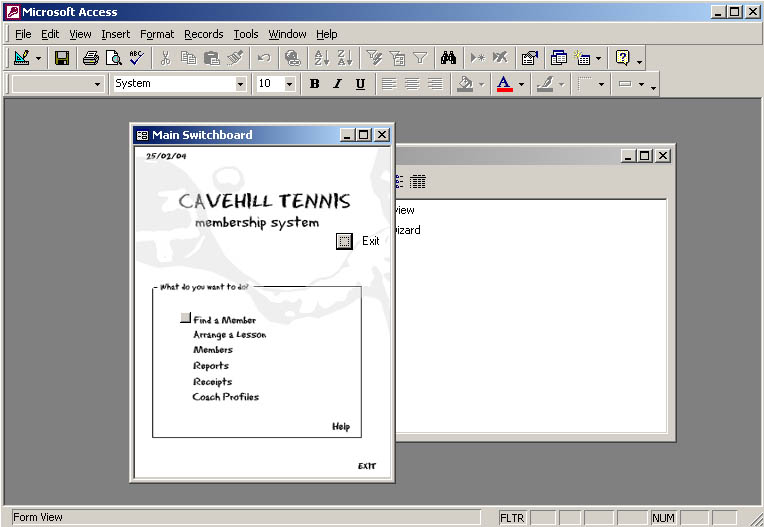Run the Spelling check icon
This screenshot has width=764, height=527.
[136, 58]
